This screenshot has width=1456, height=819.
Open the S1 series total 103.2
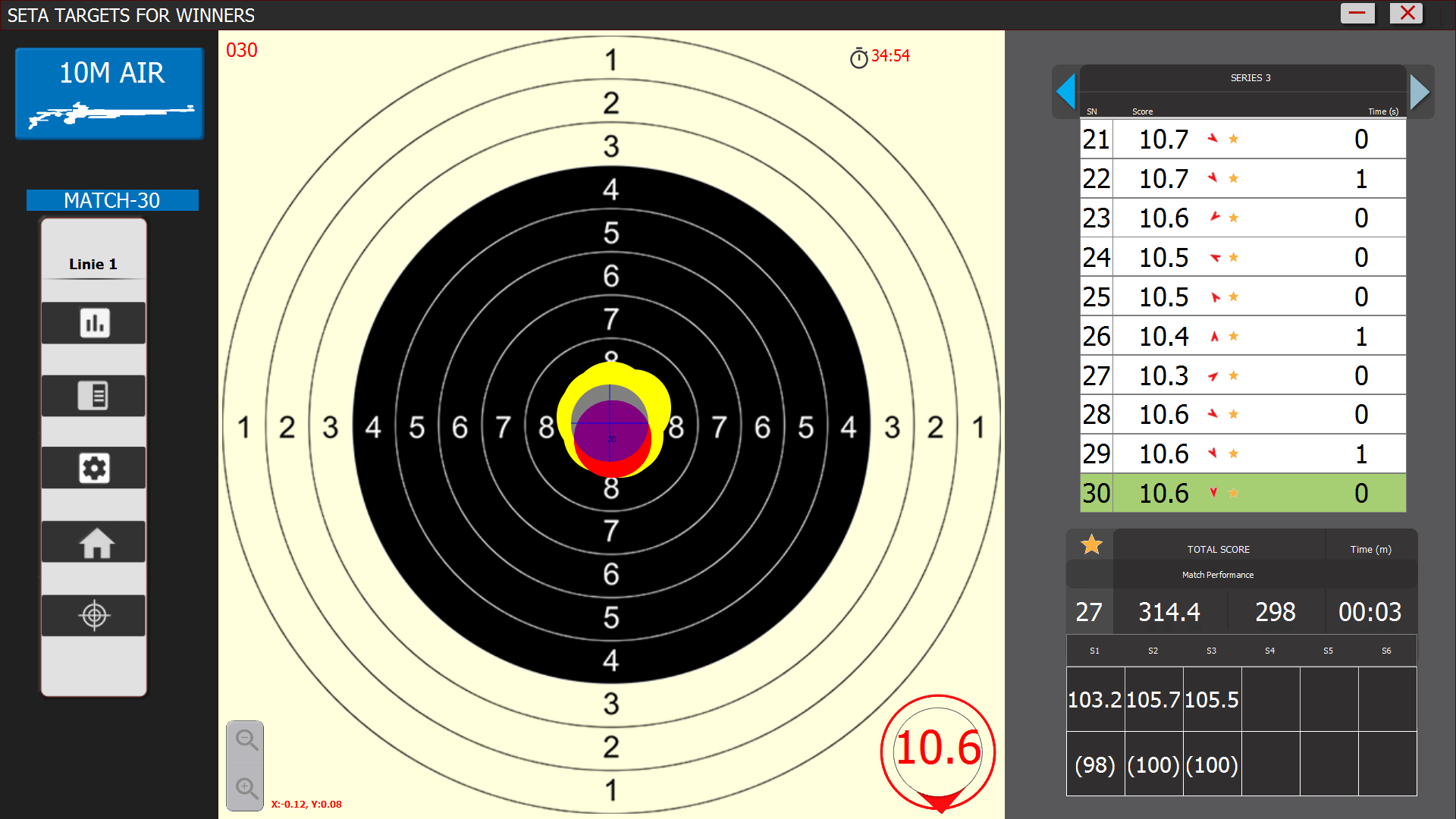[x=1094, y=699]
